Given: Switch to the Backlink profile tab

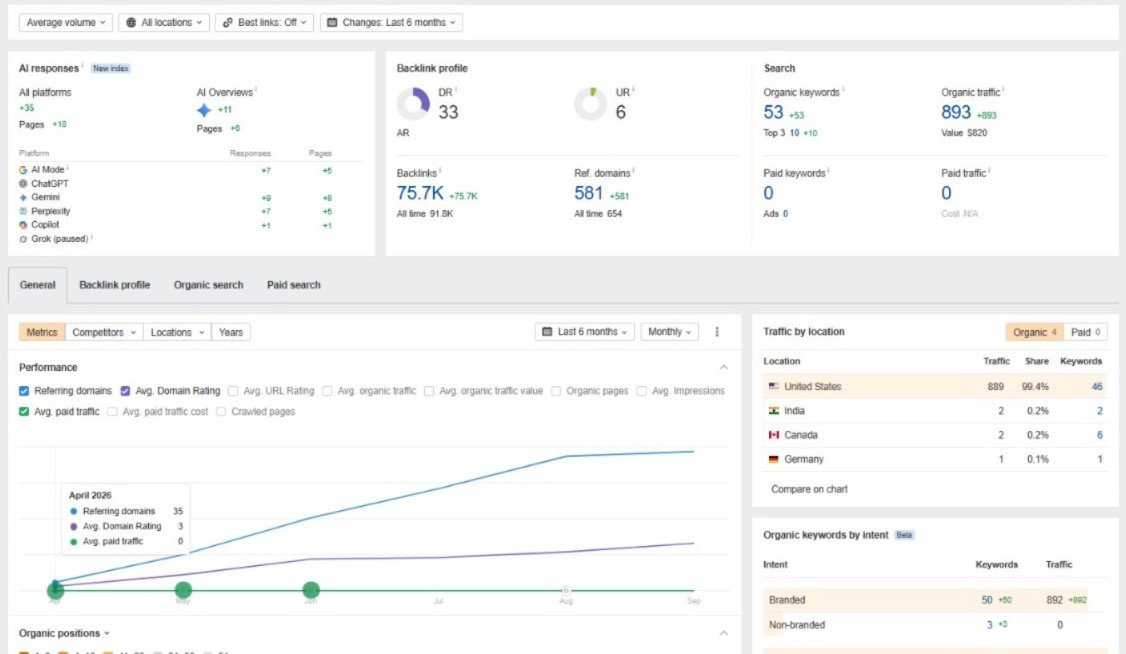Looking at the screenshot, I should (x=115, y=285).
